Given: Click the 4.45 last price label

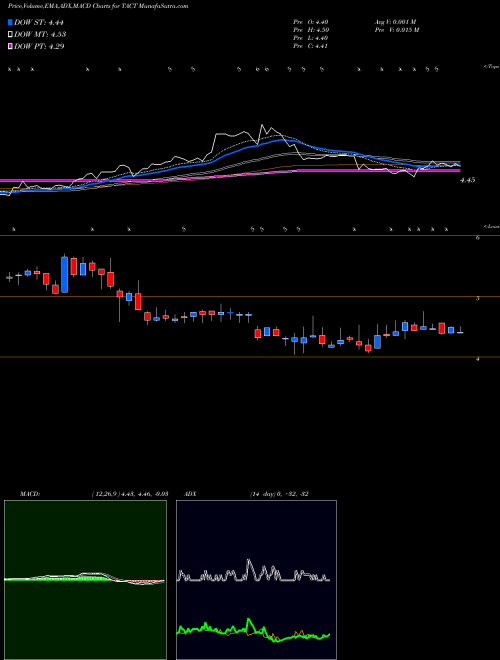Looking at the screenshot, I should pyautogui.click(x=467, y=180).
